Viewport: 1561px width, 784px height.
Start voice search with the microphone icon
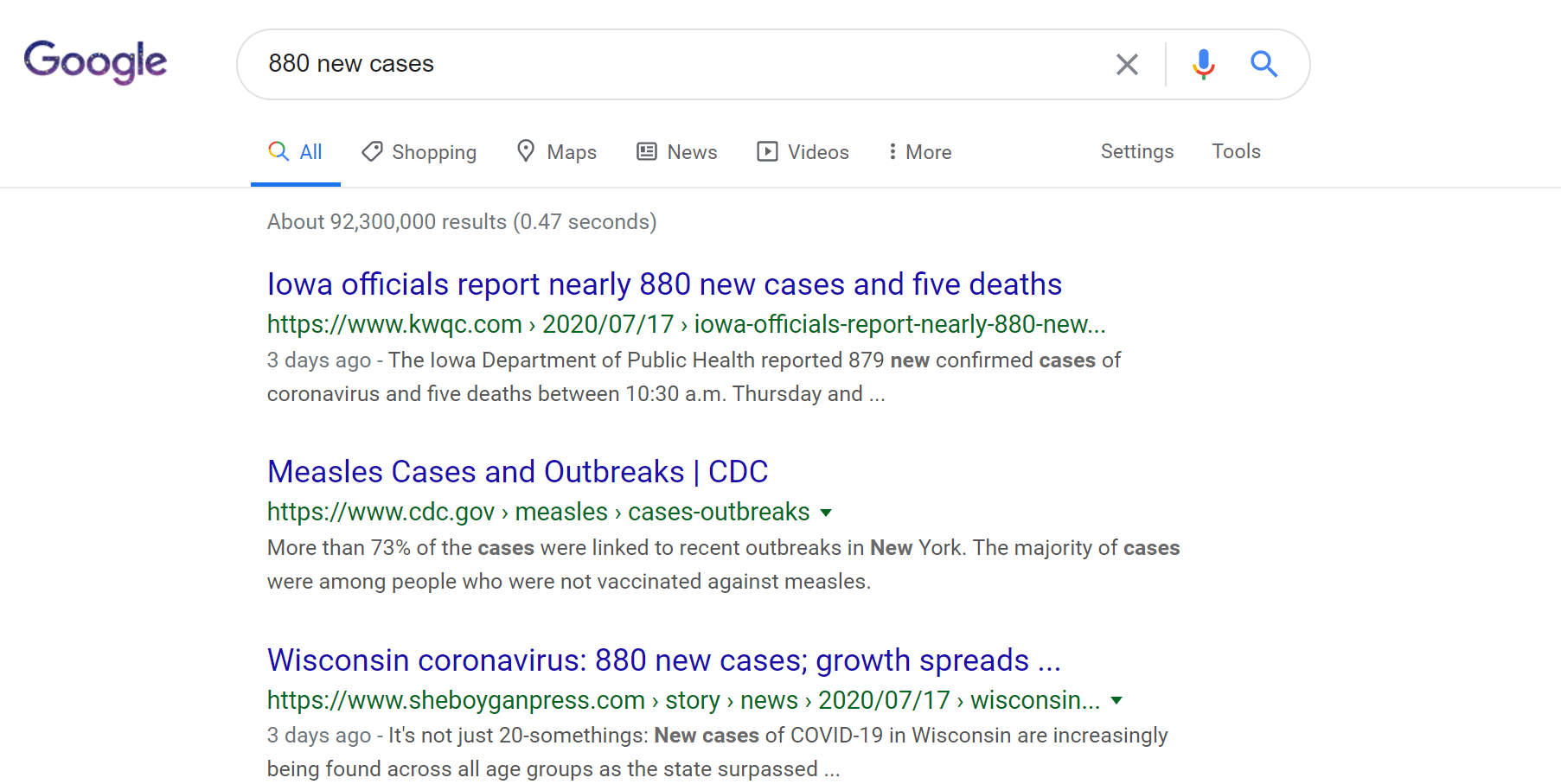1203,65
